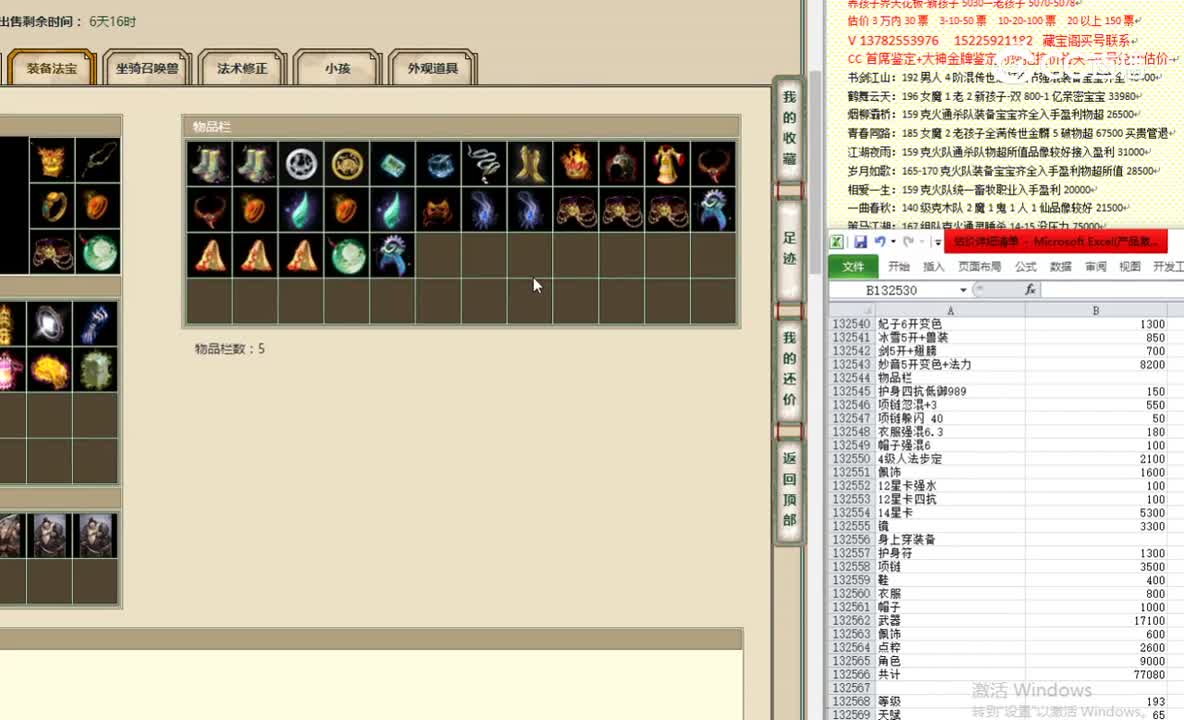The image size is (1184, 720).
Task: Click the 物品栏数：5 label
Action: (230, 349)
